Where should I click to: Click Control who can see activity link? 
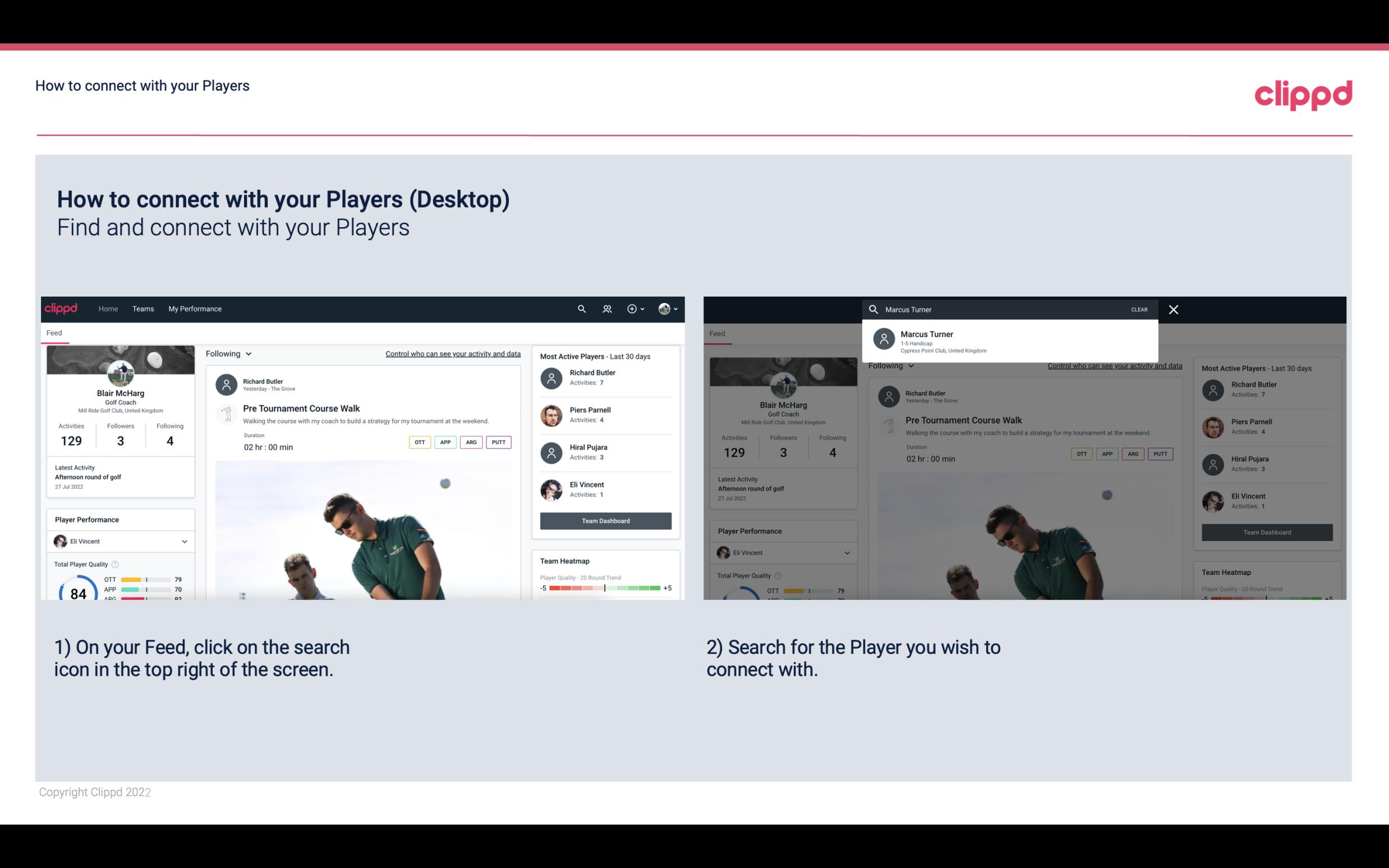coord(452,353)
